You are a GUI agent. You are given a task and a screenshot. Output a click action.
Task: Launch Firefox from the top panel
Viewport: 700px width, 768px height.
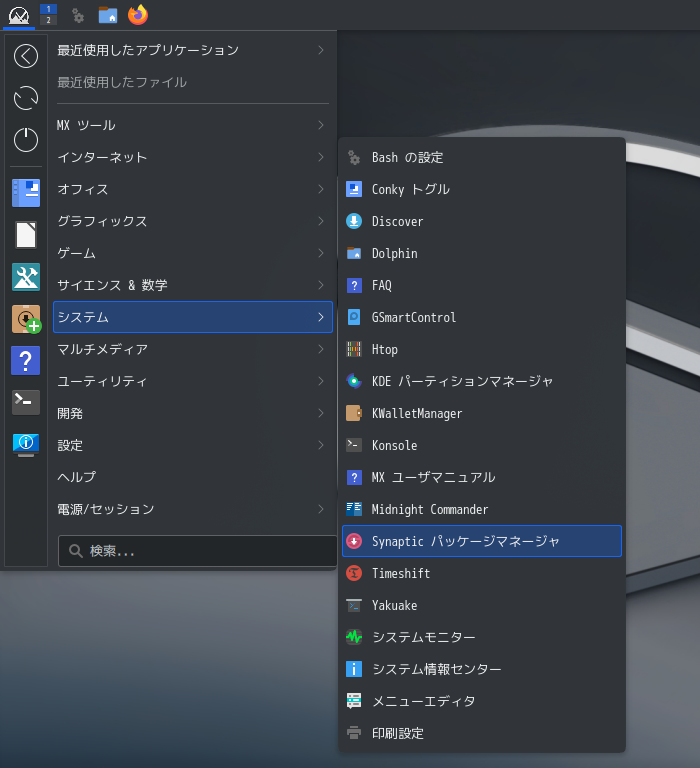click(x=138, y=15)
